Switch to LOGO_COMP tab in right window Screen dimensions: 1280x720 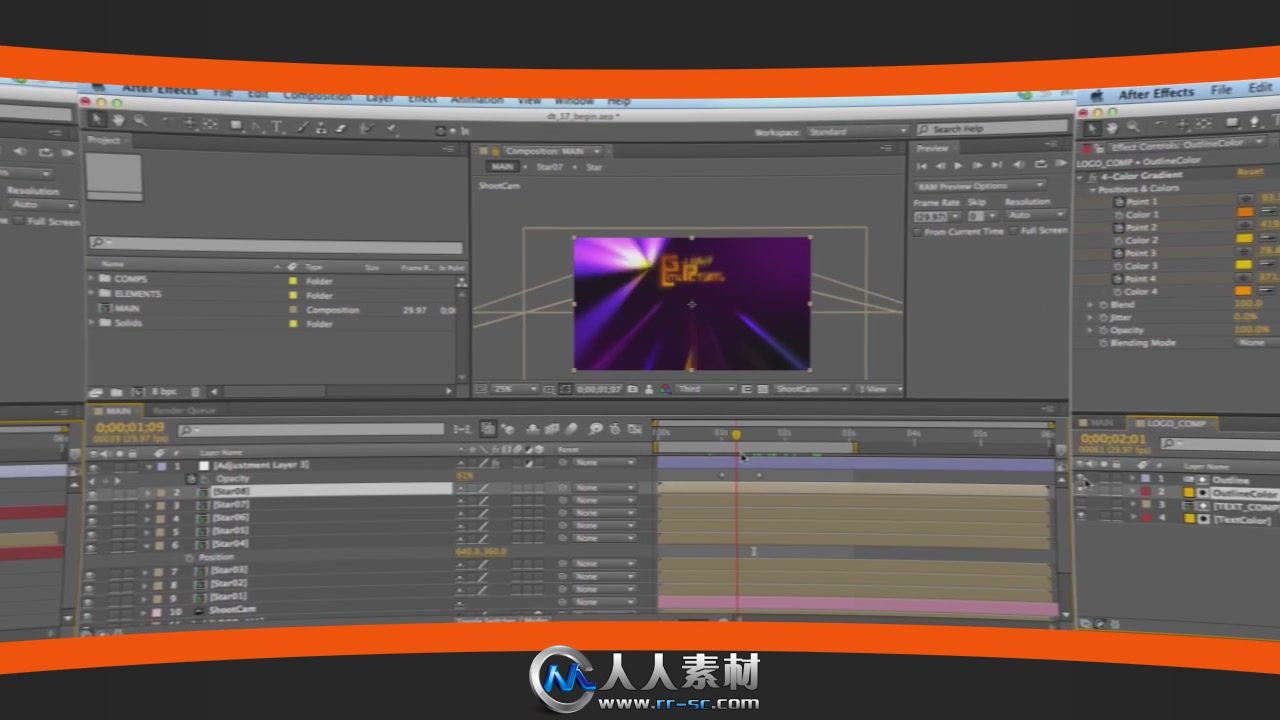pyautogui.click(x=1176, y=423)
